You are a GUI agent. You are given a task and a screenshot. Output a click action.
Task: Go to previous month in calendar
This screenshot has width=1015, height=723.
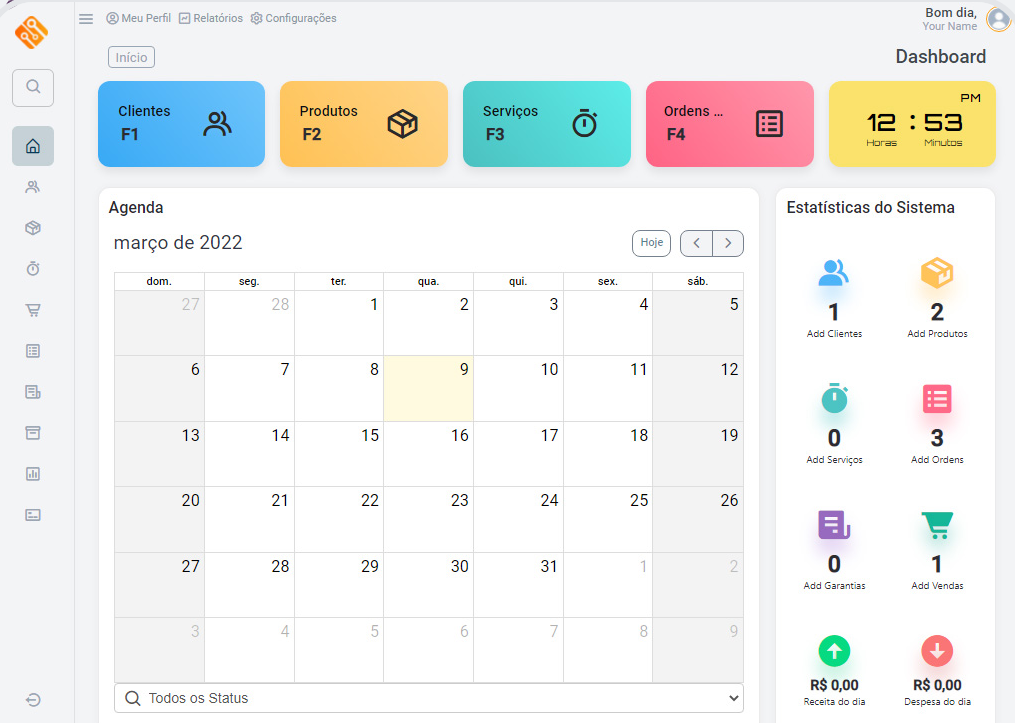pos(696,243)
